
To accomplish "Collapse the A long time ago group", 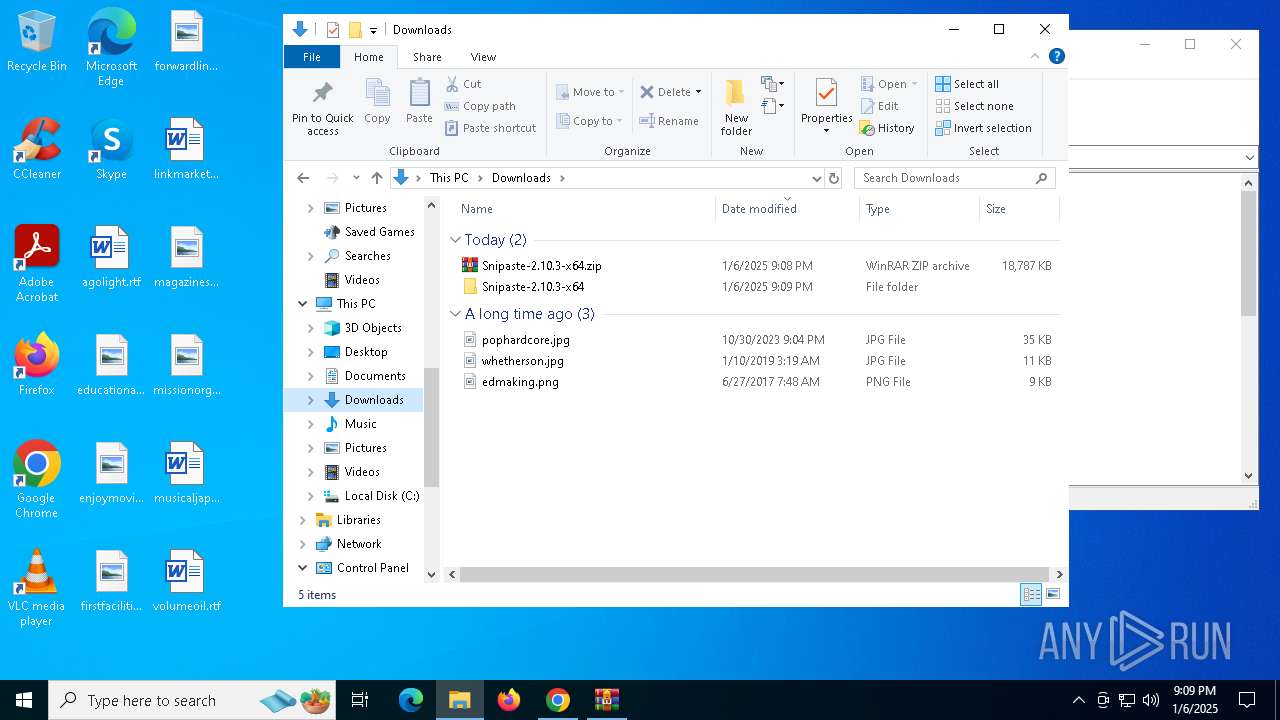I will coord(455,314).
